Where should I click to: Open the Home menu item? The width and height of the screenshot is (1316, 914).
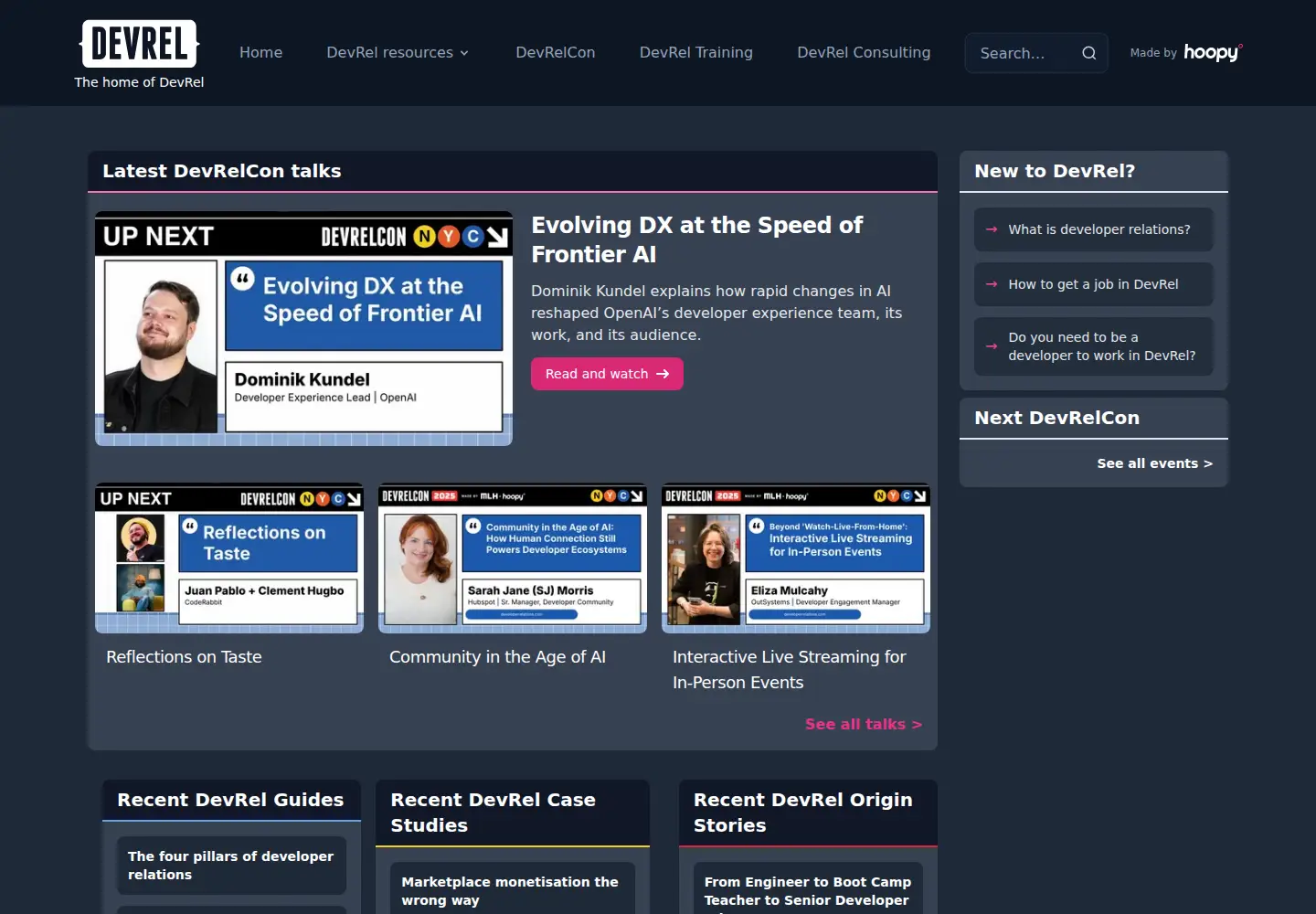pos(260,52)
